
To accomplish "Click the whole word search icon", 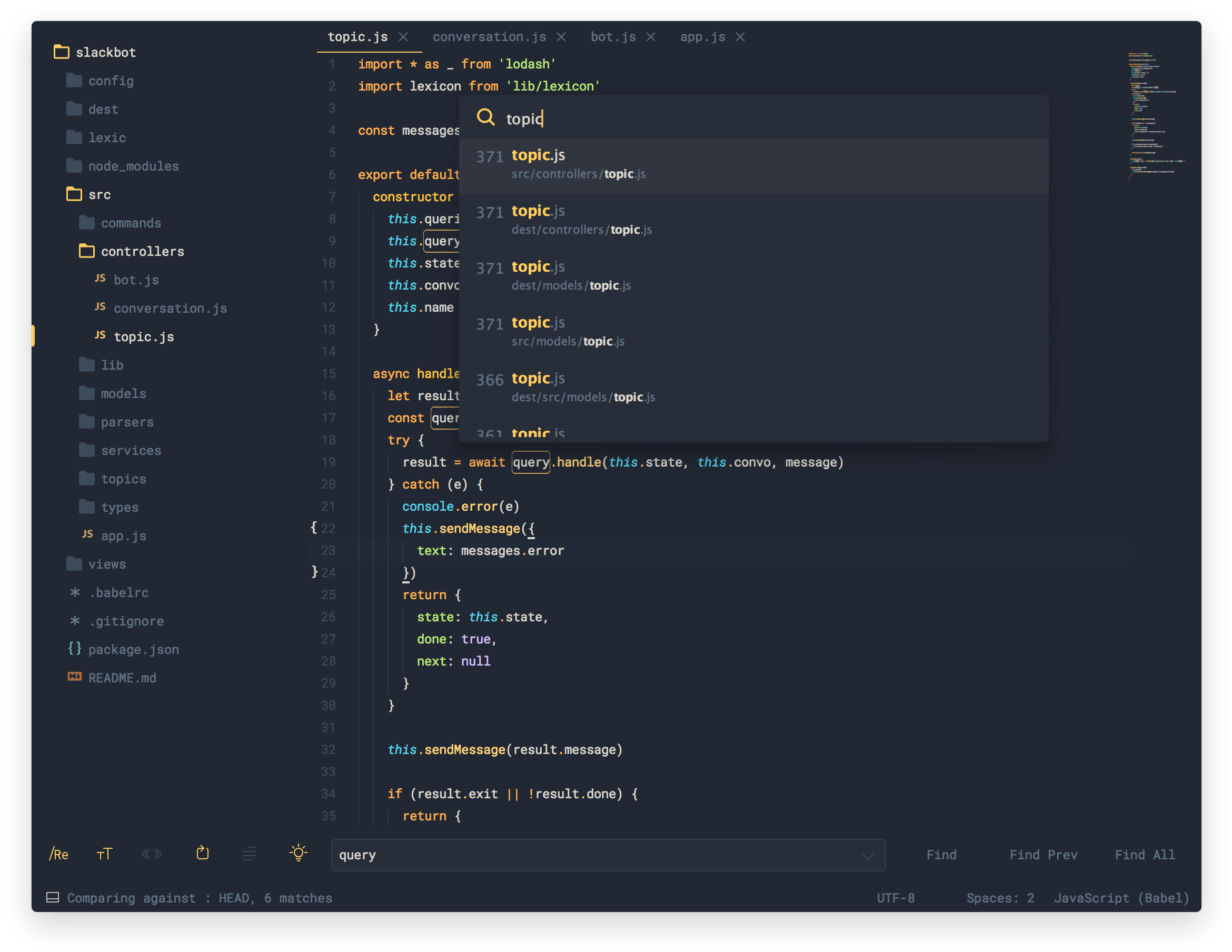I will [151, 854].
